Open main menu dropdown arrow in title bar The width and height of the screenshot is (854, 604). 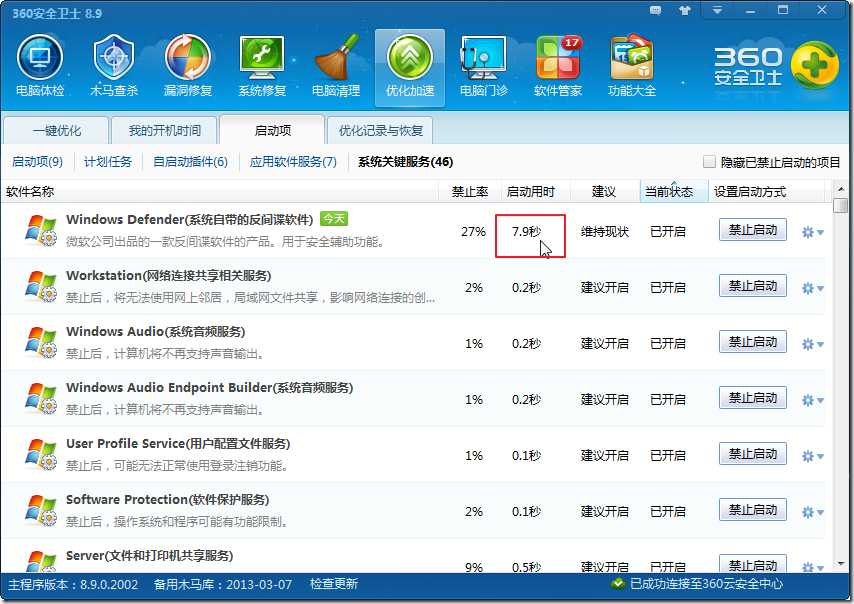click(717, 10)
